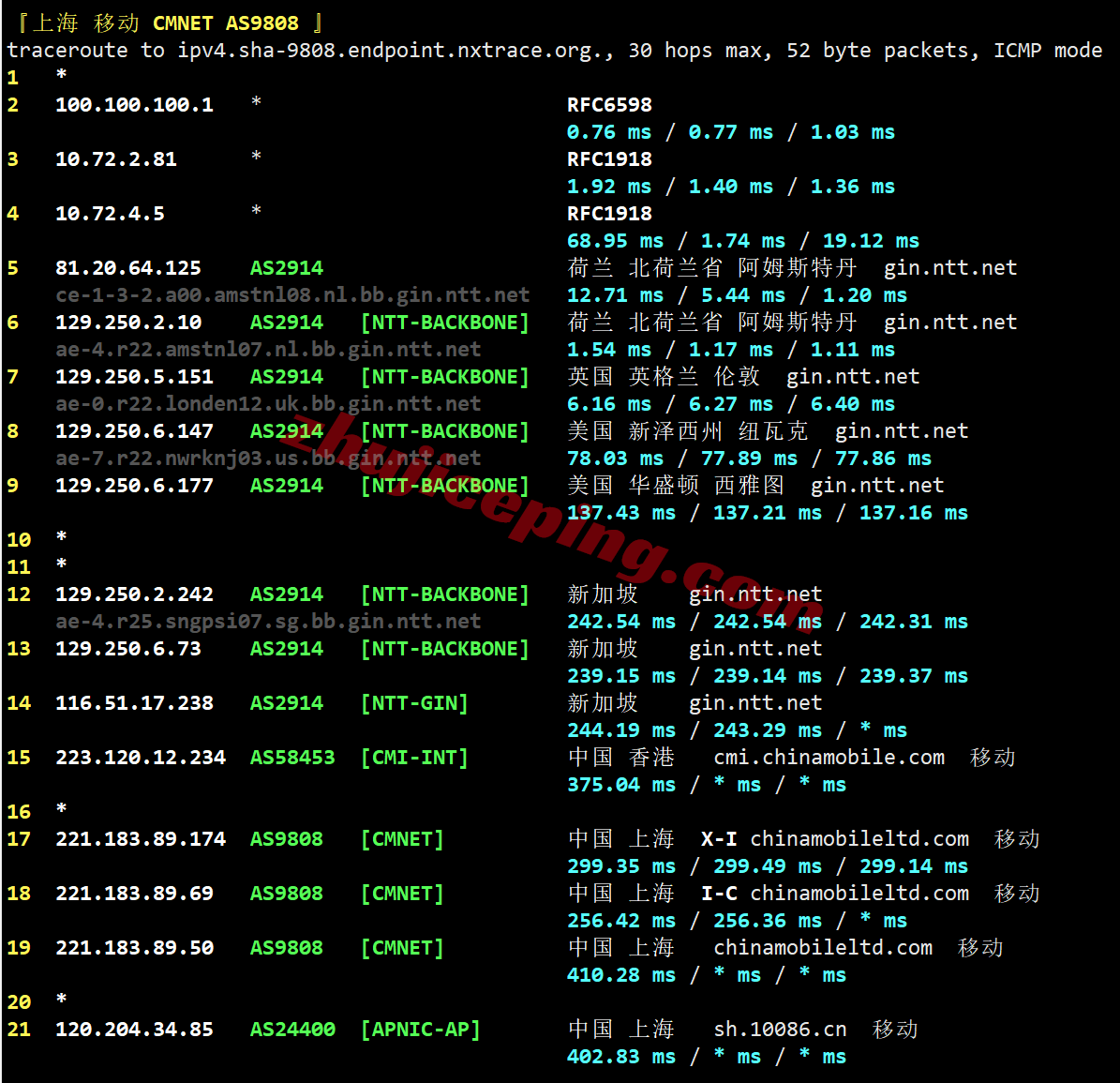Click the [CMI-INT] network tag
This screenshot has width=1120, height=1083.
pyautogui.click(x=414, y=758)
